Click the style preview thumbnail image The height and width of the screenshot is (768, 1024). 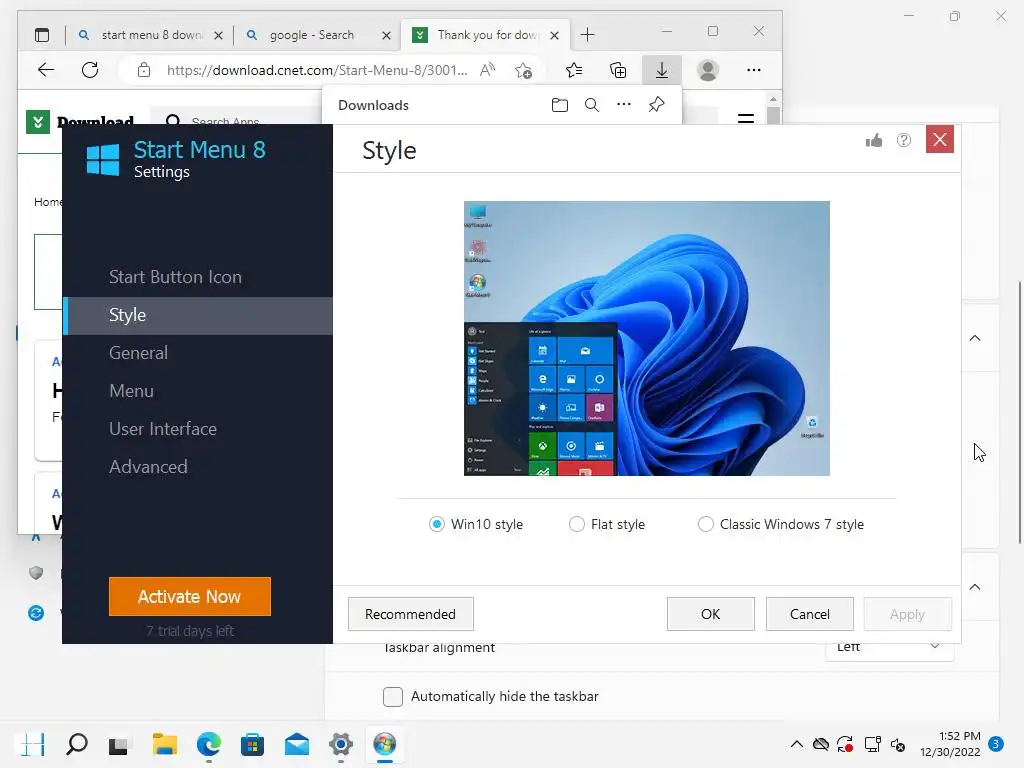(x=647, y=338)
